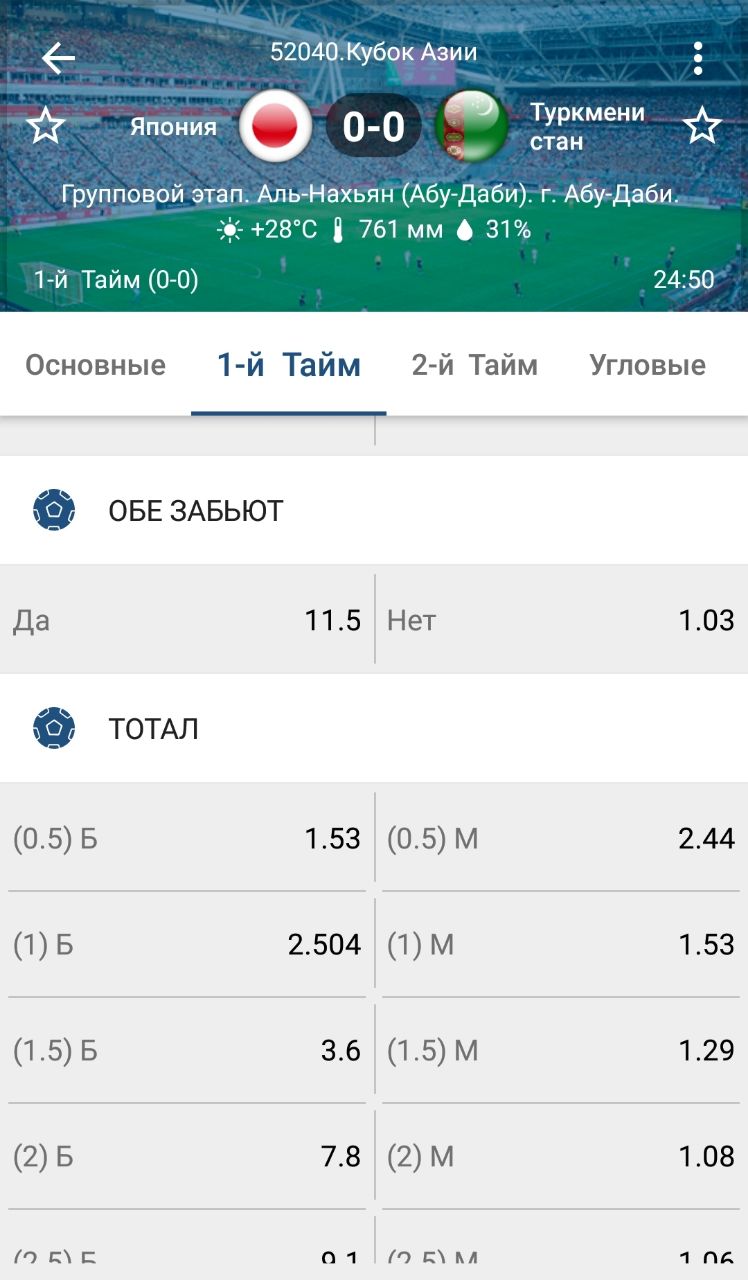Bet on Да at 11.5

click(x=187, y=620)
